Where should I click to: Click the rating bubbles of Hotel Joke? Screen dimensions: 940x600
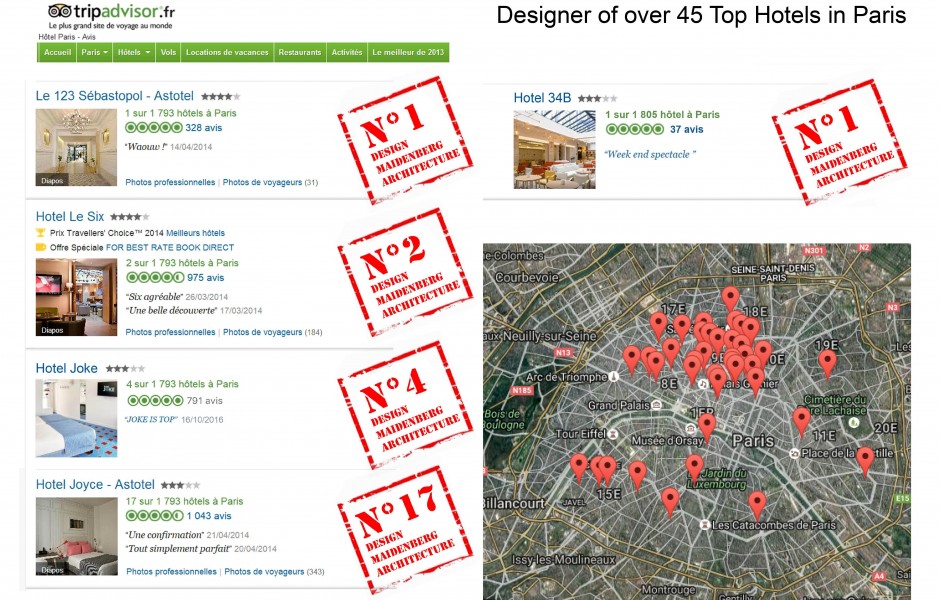[155, 400]
